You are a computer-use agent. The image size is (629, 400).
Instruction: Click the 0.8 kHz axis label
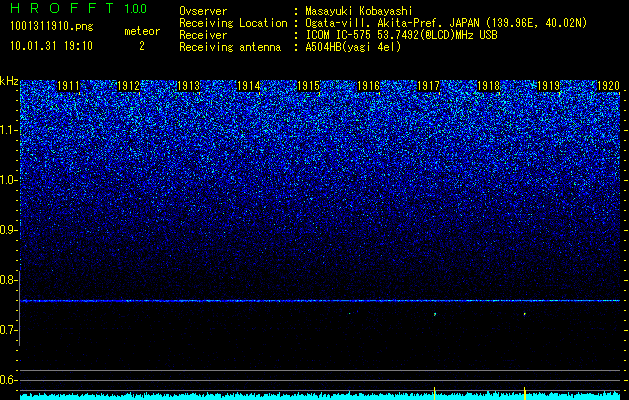click(9, 280)
